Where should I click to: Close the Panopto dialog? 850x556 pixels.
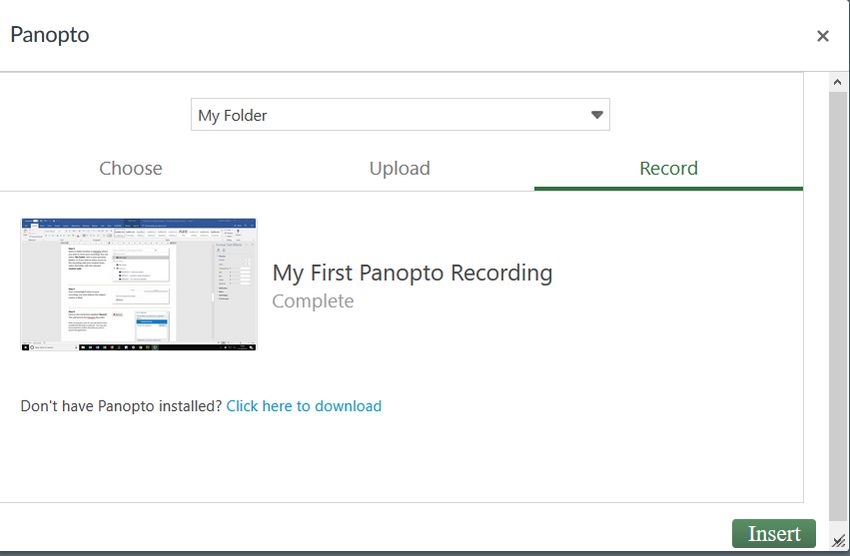(822, 36)
